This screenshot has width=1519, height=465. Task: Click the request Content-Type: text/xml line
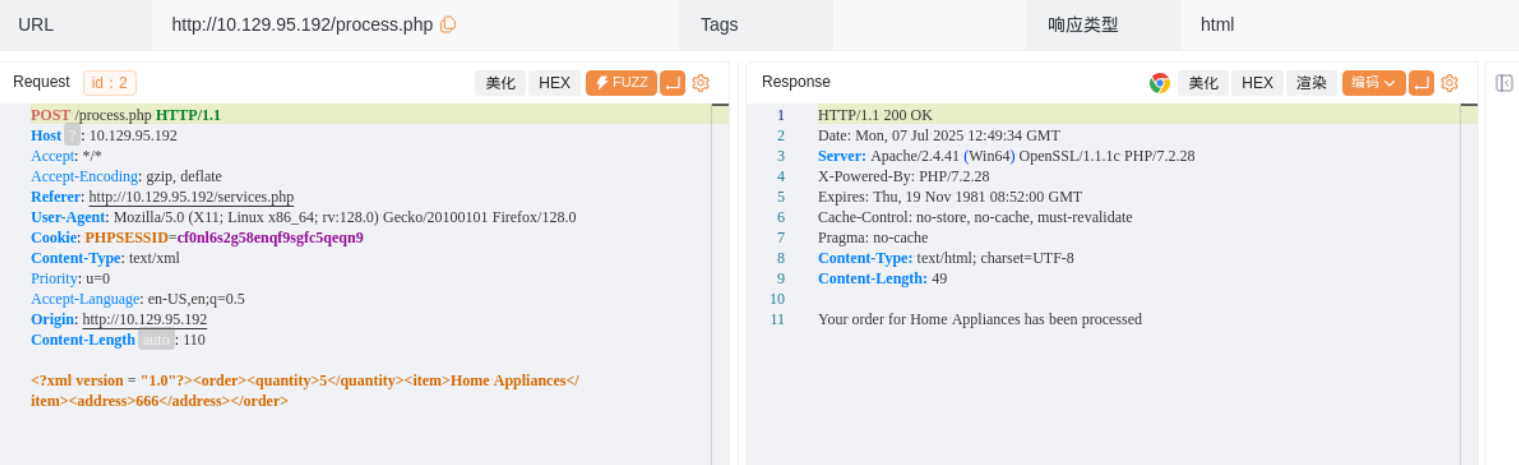[105, 258]
